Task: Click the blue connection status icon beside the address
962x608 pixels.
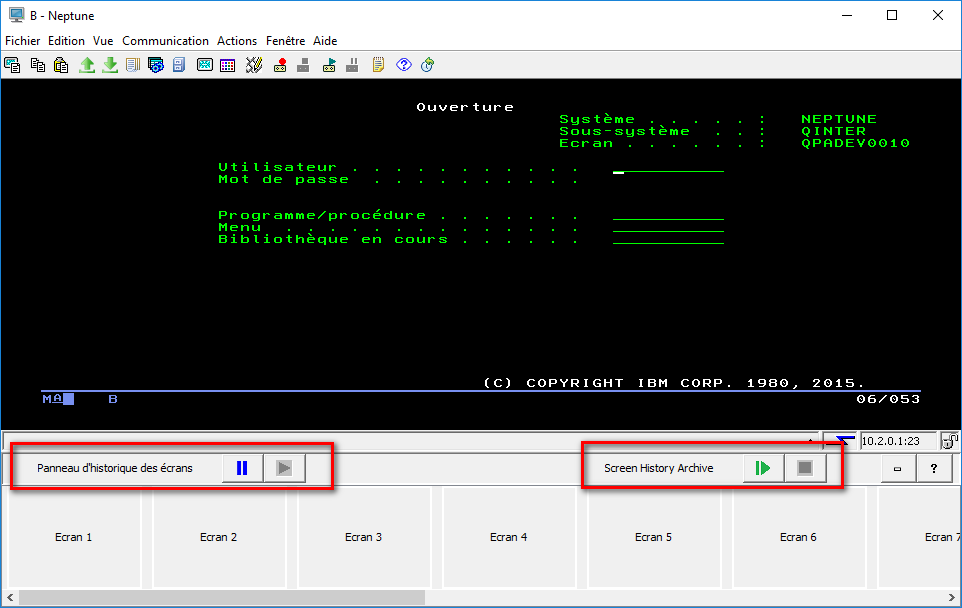Action: click(841, 441)
